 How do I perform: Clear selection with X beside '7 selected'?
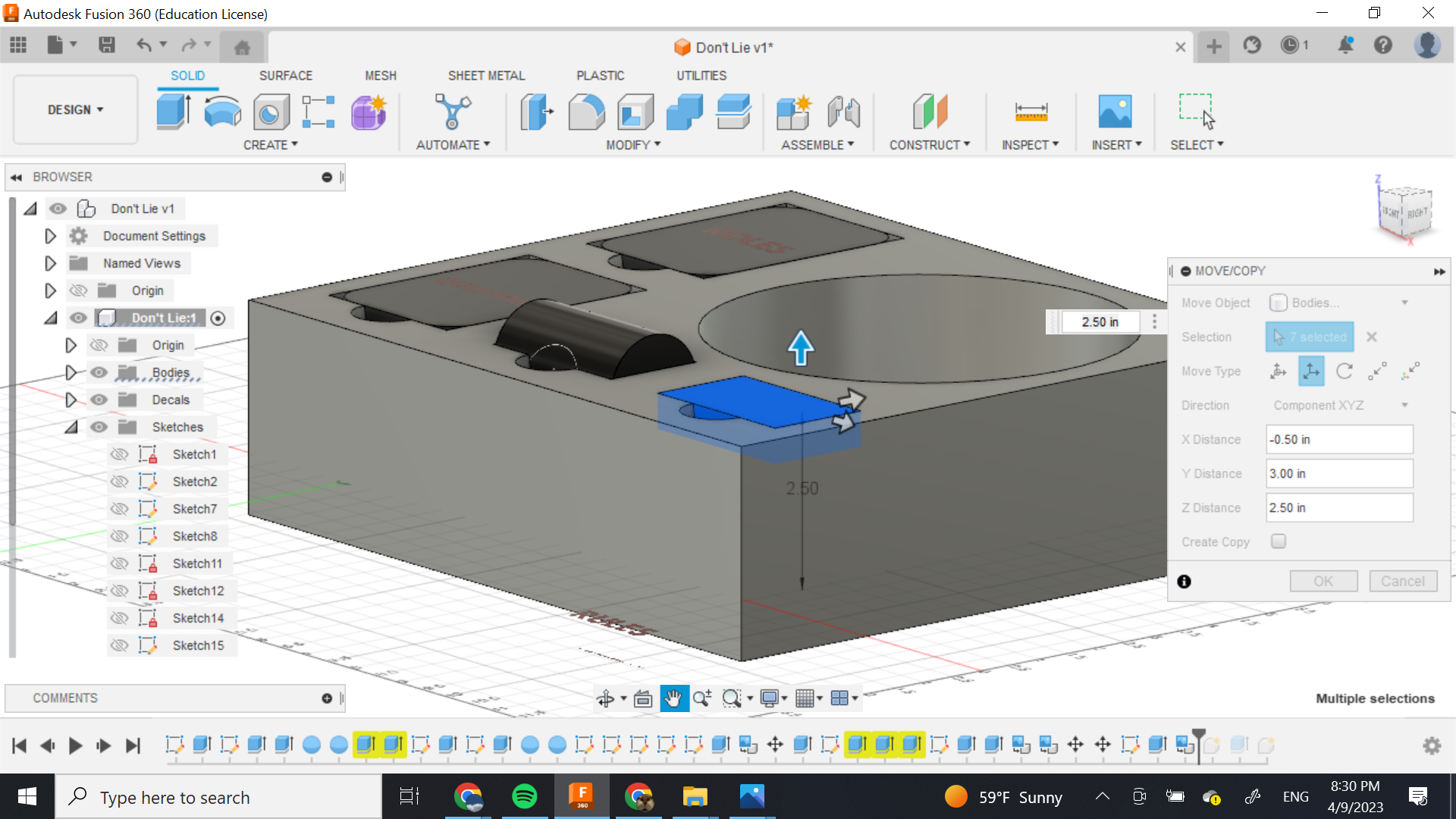click(1372, 337)
